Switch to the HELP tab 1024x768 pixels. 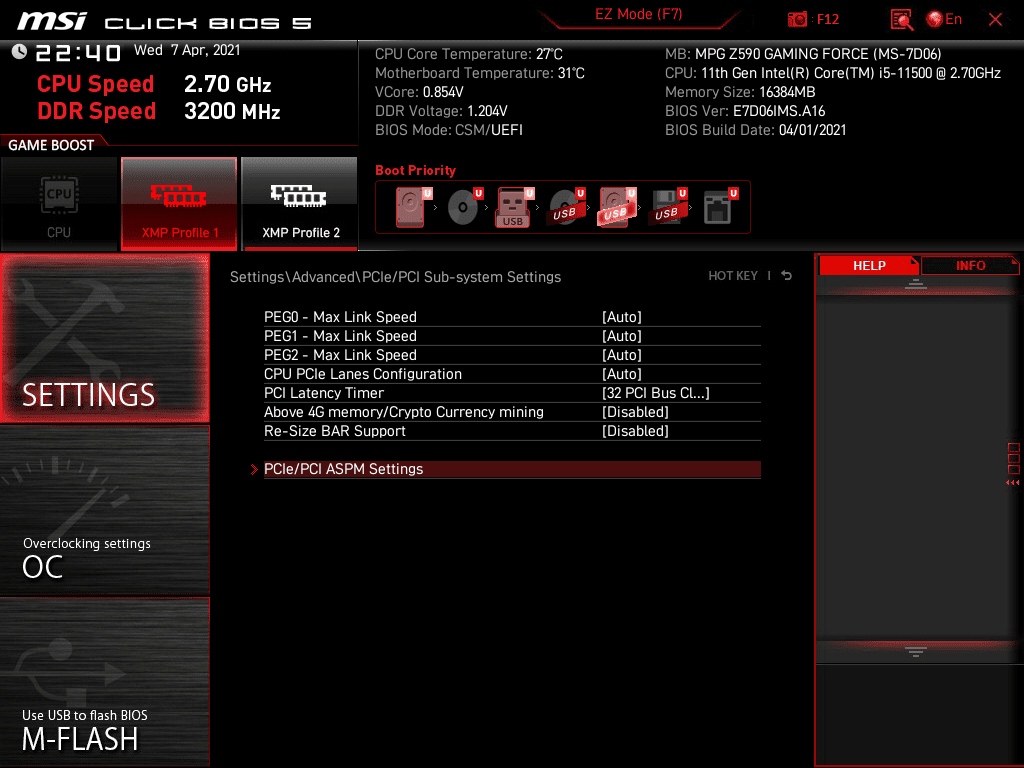click(x=869, y=266)
